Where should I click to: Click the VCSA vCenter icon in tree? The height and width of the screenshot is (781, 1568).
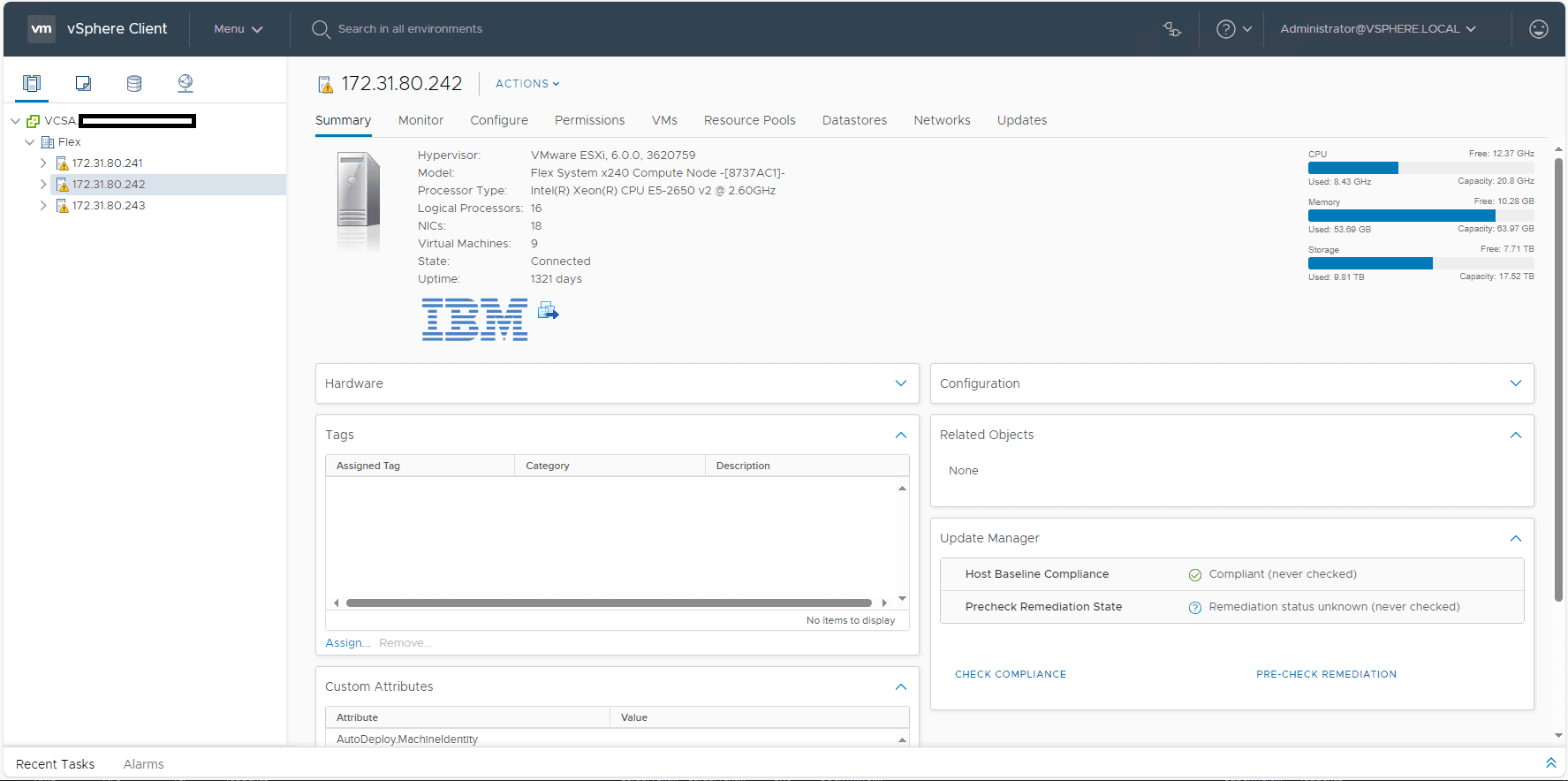point(34,121)
